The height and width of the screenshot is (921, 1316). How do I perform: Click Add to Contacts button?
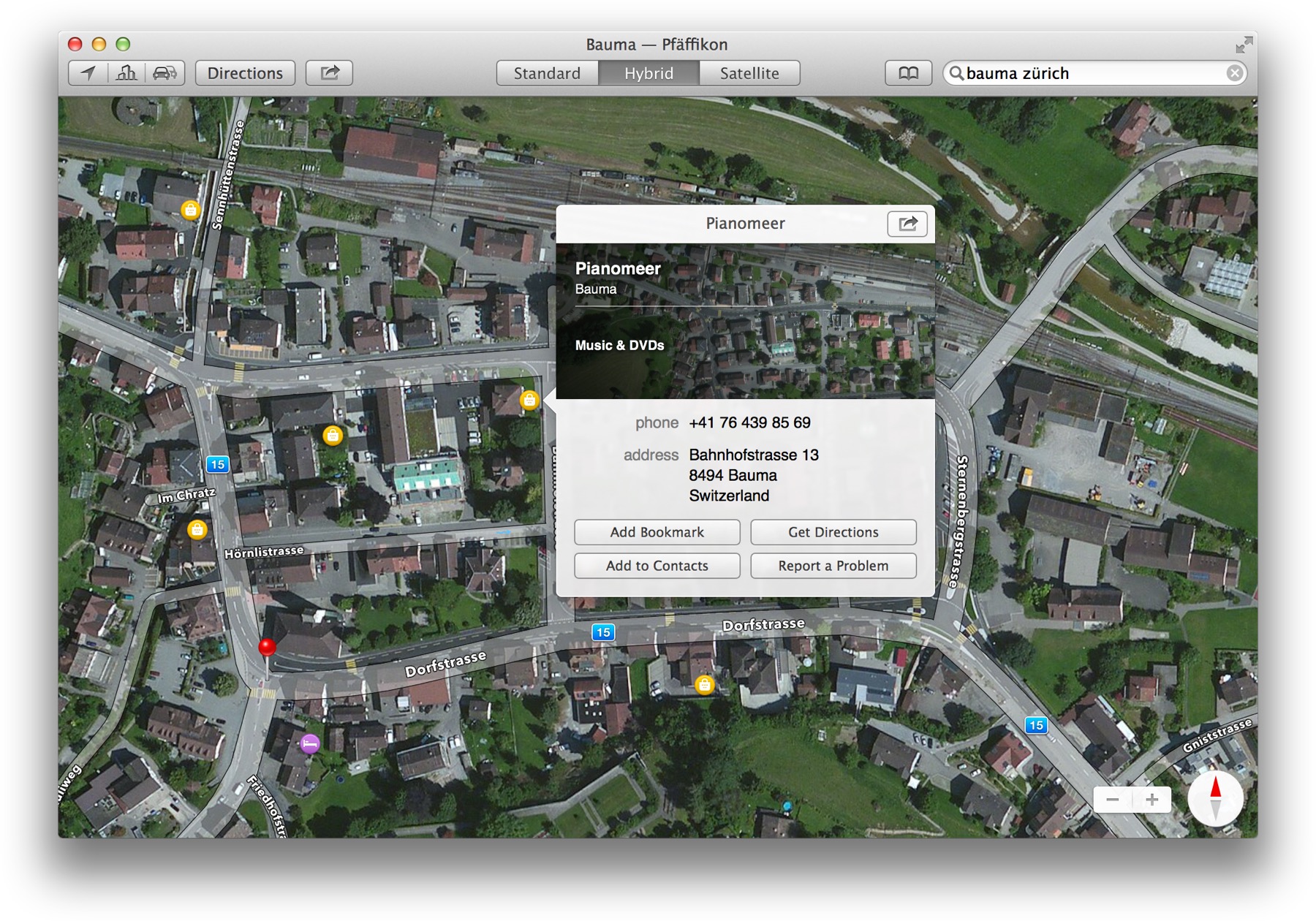[x=657, y=566]
